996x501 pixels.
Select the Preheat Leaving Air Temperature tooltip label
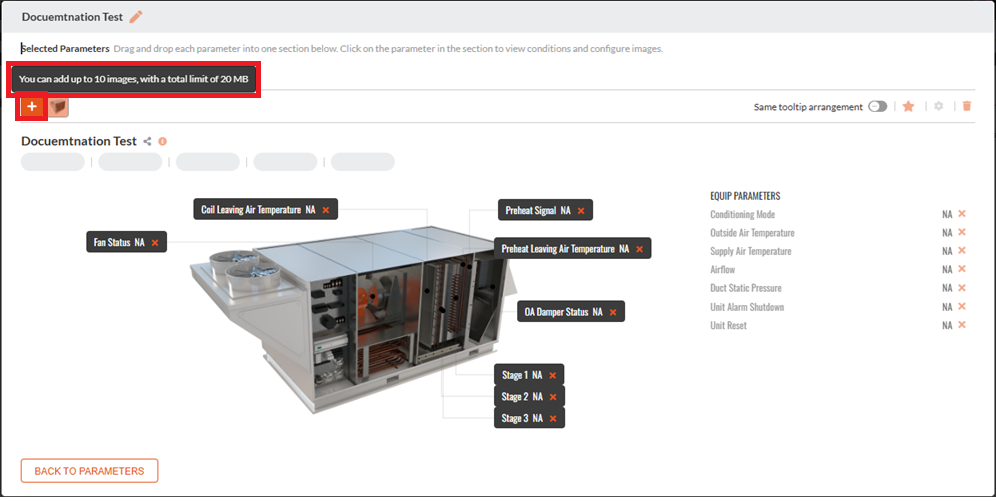(558, 248)
